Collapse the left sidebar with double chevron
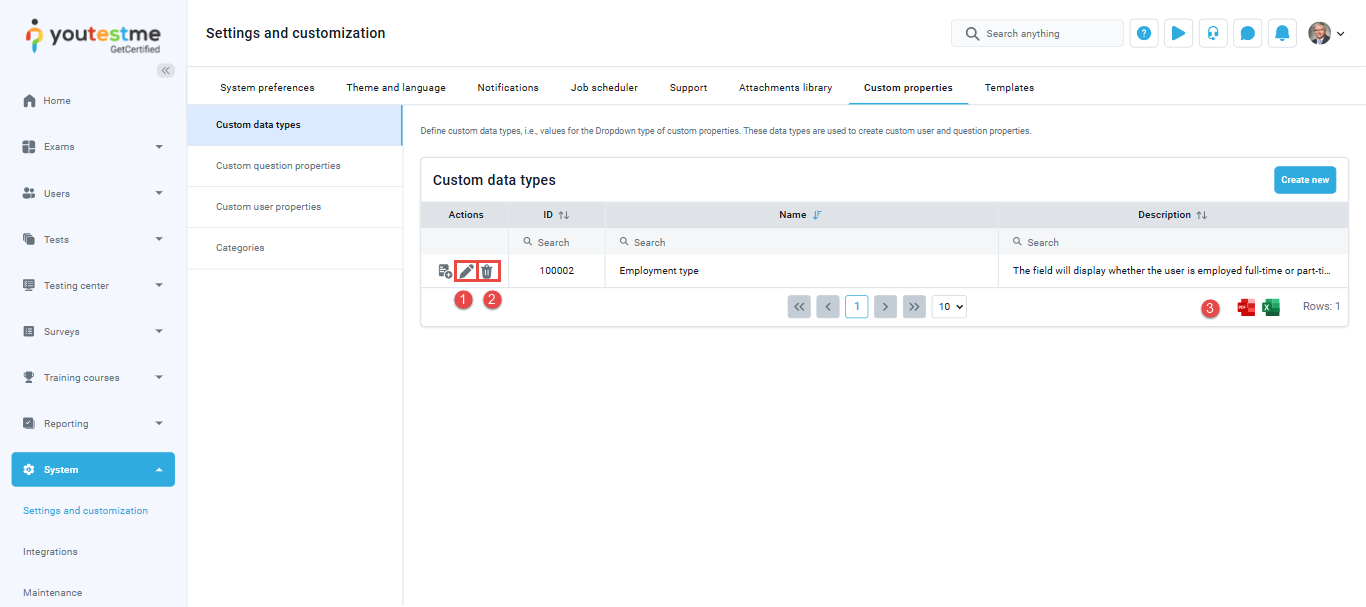 pyautogui.click(x=166, y=70)
